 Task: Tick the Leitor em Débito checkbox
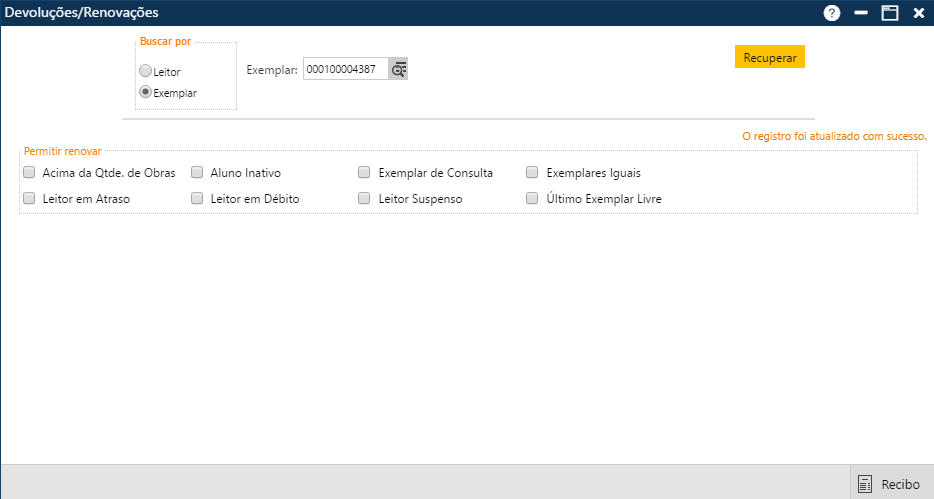click(x=197, y=198)
